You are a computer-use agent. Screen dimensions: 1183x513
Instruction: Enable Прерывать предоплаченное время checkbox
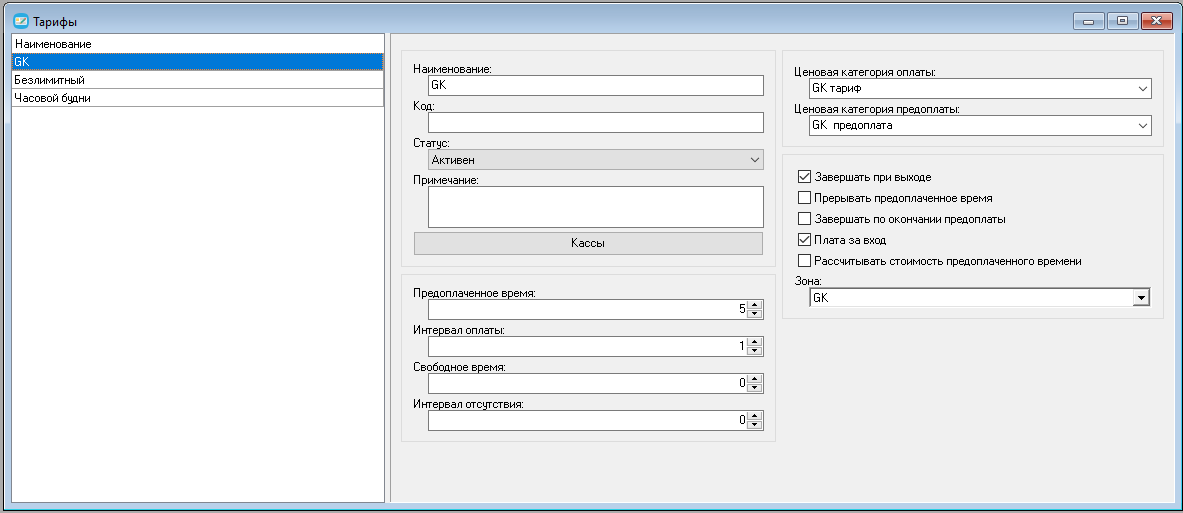pos(804,198)
